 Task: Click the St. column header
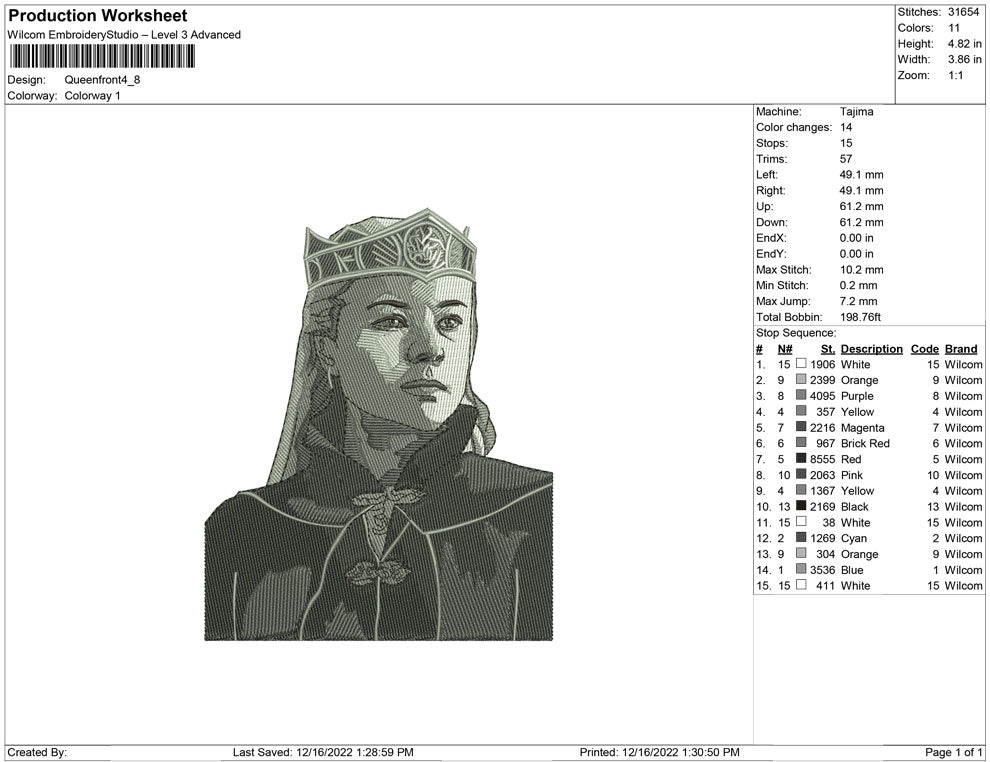click(x=828, y=349)
